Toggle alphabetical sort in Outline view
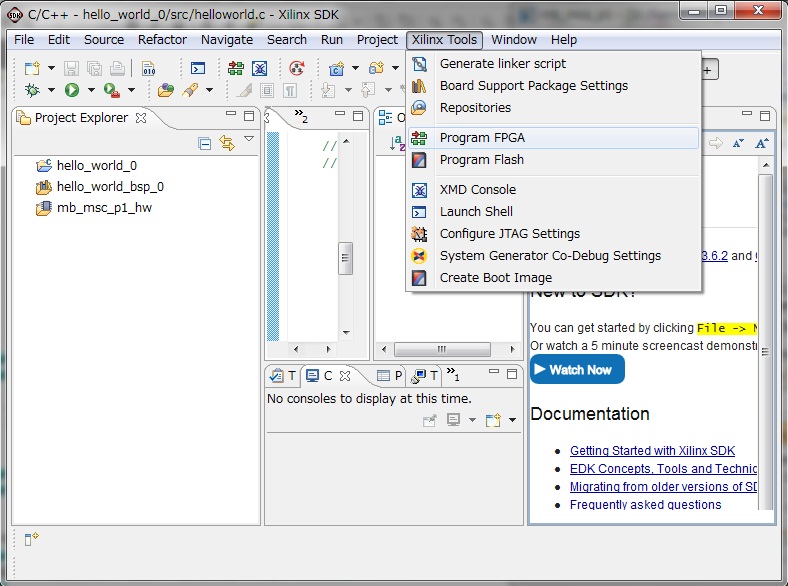Screen dimensions: 788x586 click(397, 143)
